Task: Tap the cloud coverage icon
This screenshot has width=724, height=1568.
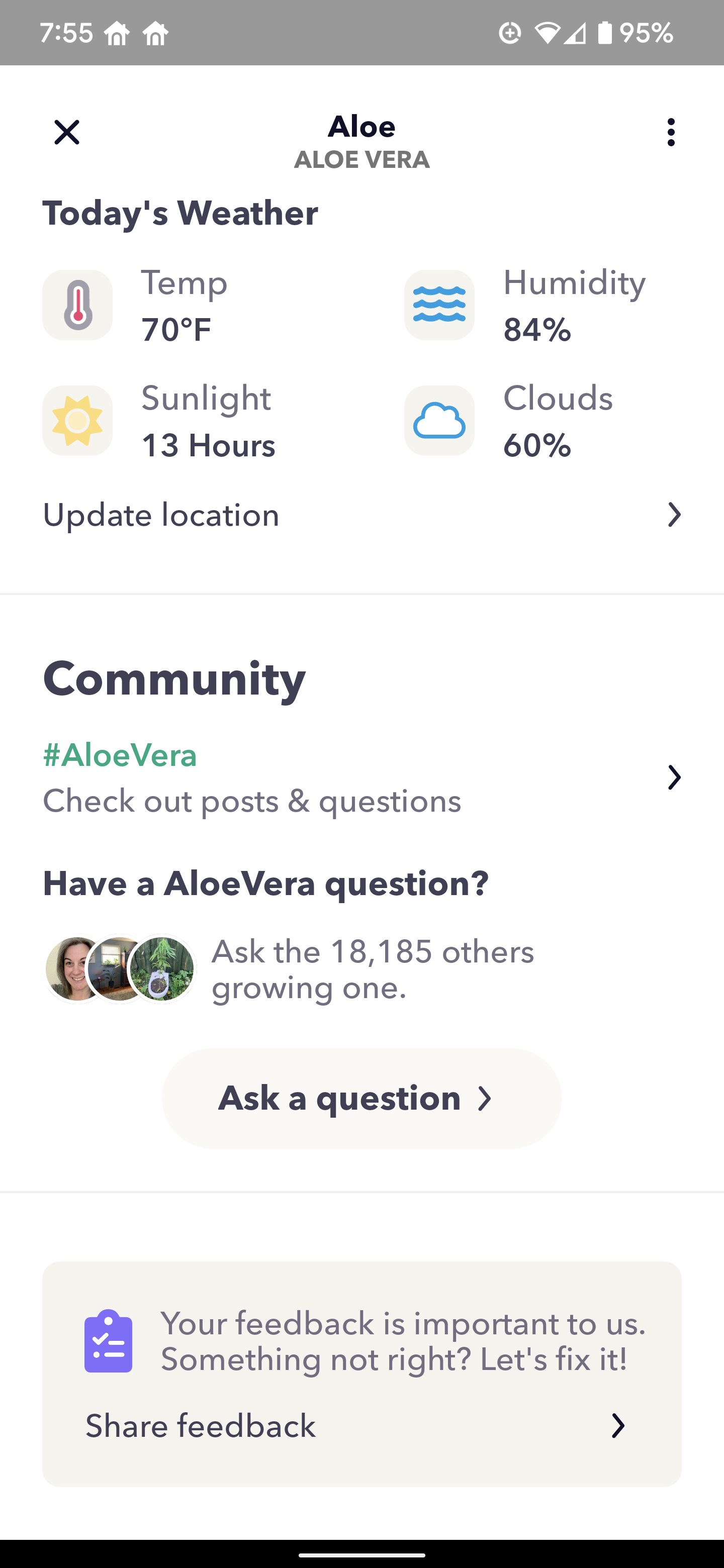Action: click(439, 421)
